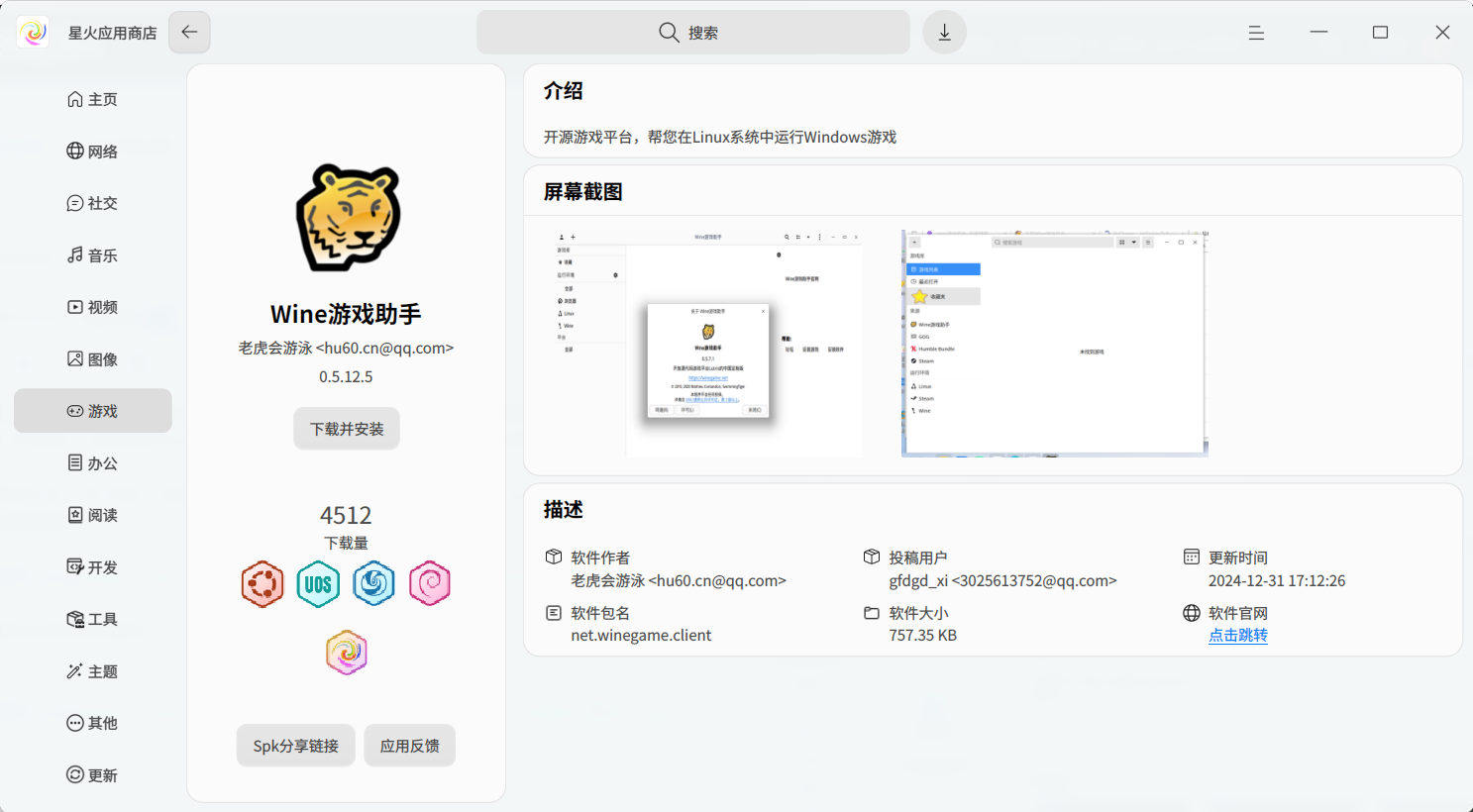Screen dimensions: 1473x812
Task: Click the Spk分享链接 button
Action: coord(296,746)
